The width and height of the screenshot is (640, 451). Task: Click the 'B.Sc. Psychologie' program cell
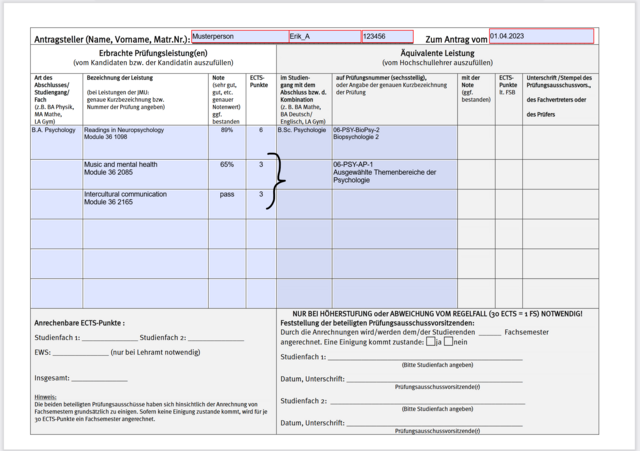pyautogui.click(x=303, y=130)
